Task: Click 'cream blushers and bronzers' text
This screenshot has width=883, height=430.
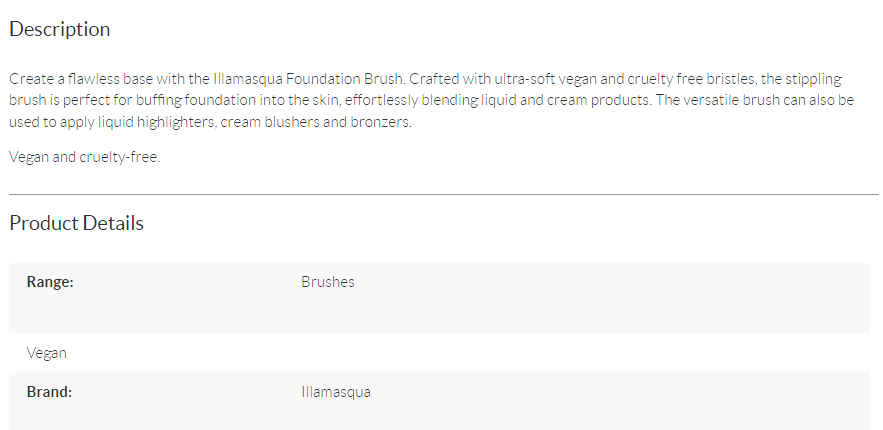Action: 316,122
